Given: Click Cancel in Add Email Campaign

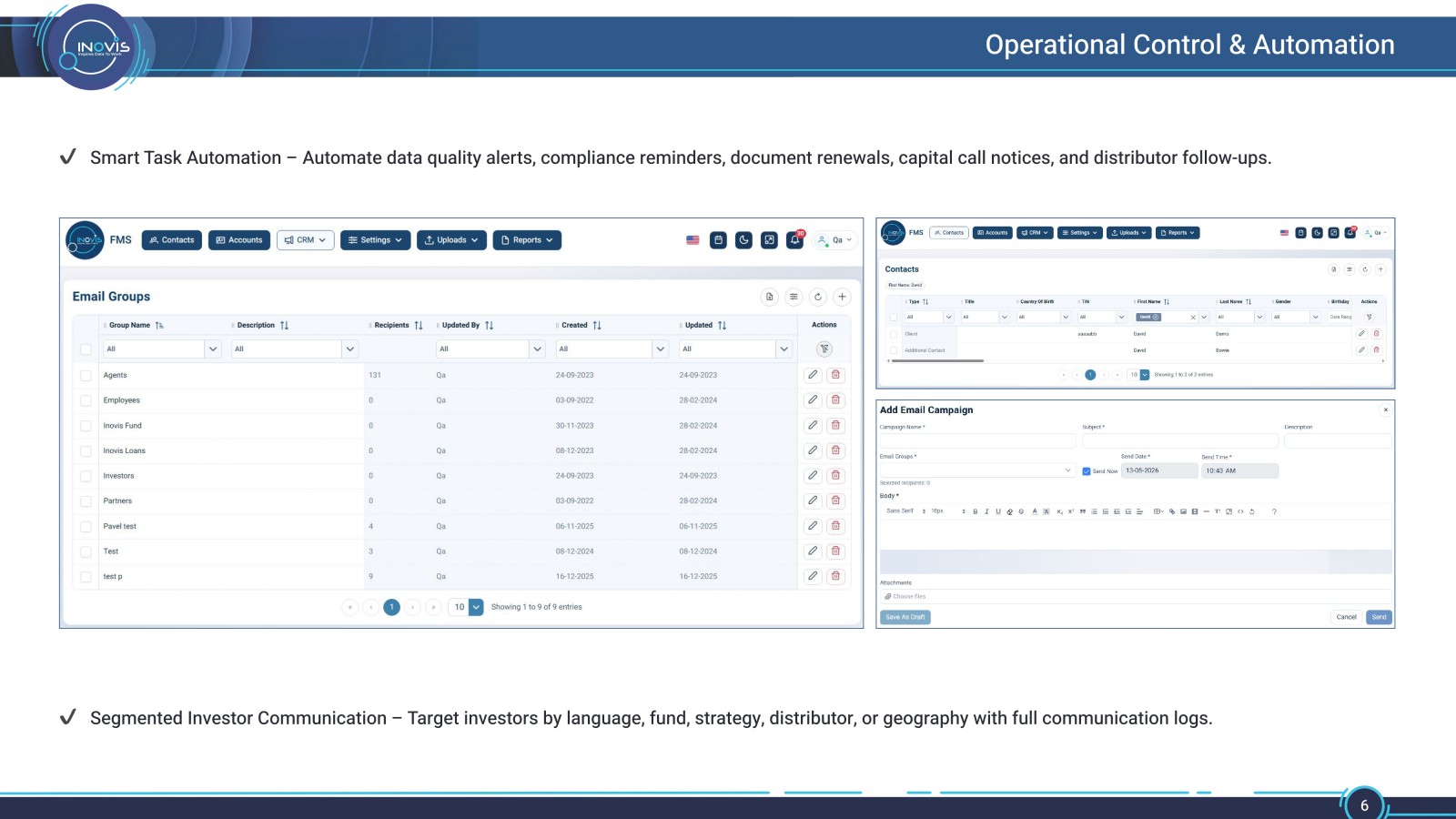Looking at the screenshot, I should click(x=1346, y=617).
